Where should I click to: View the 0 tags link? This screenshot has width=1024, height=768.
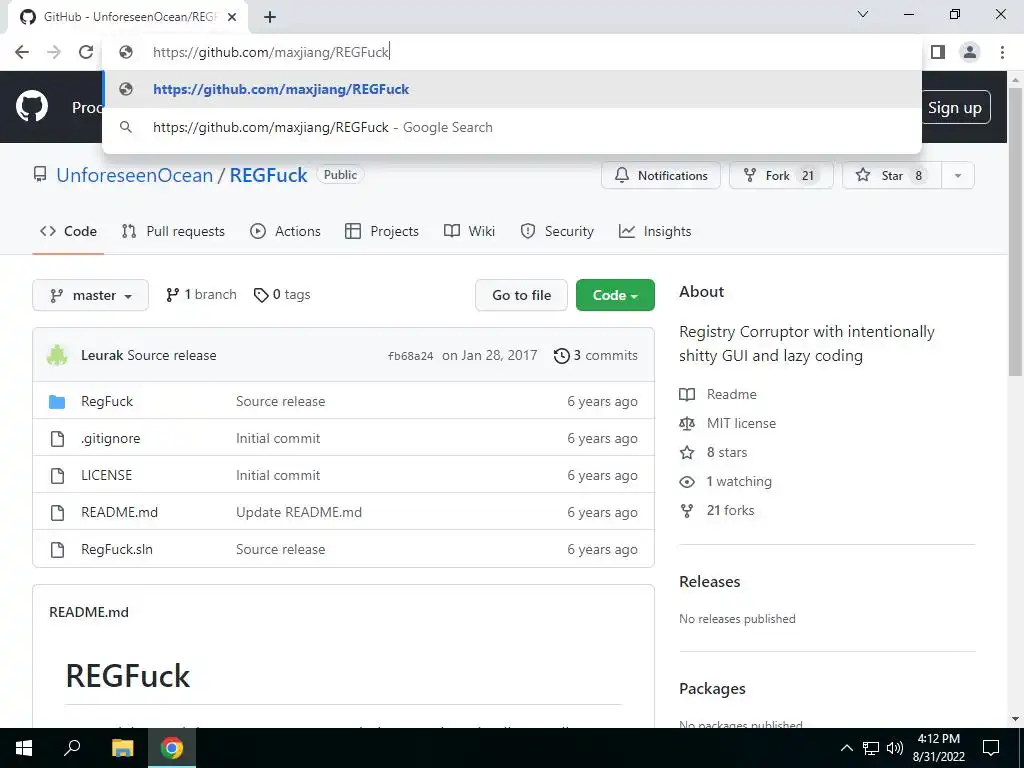pos(282,295)
